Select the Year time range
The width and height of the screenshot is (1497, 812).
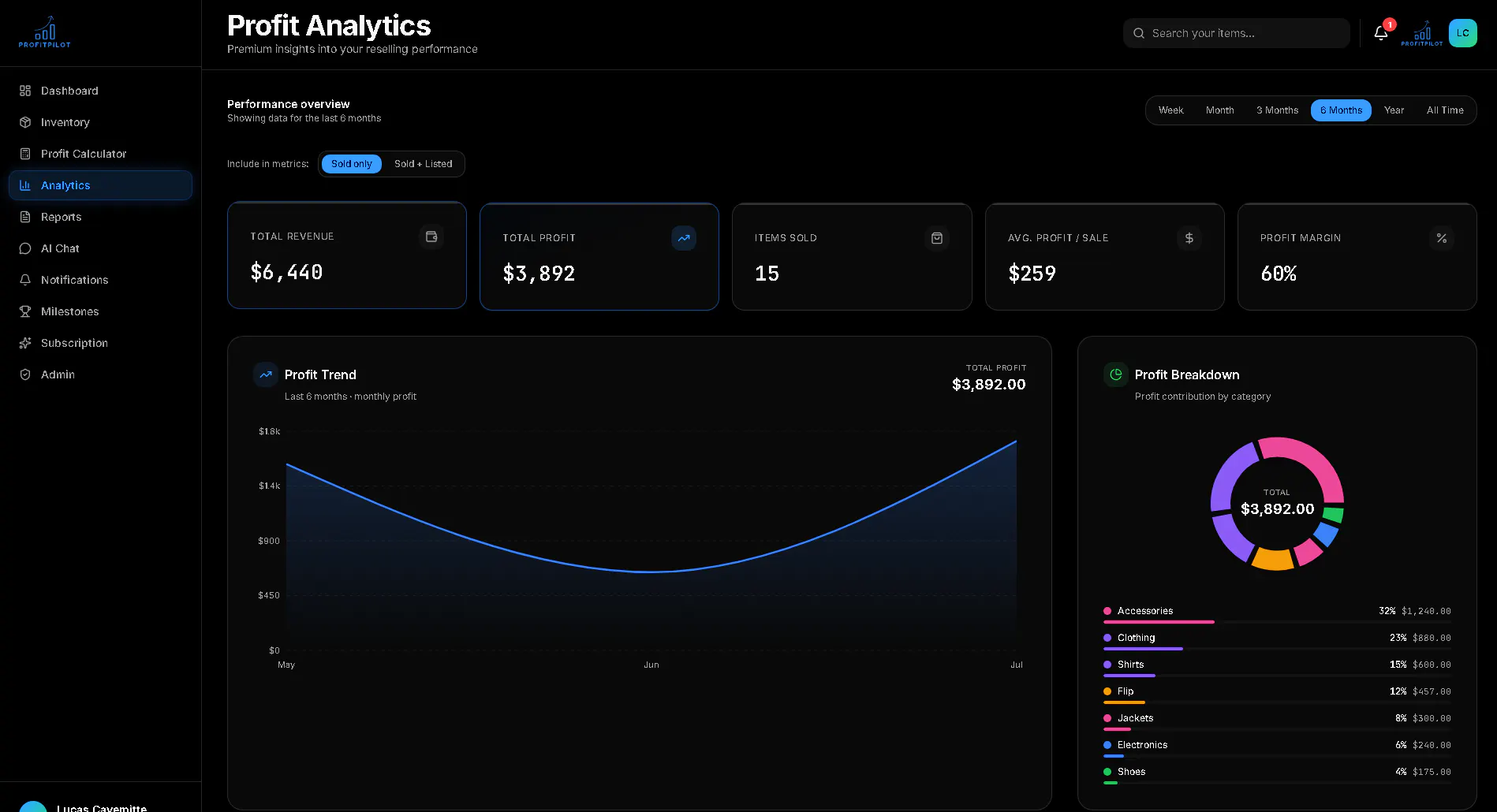click(1394, 110)
